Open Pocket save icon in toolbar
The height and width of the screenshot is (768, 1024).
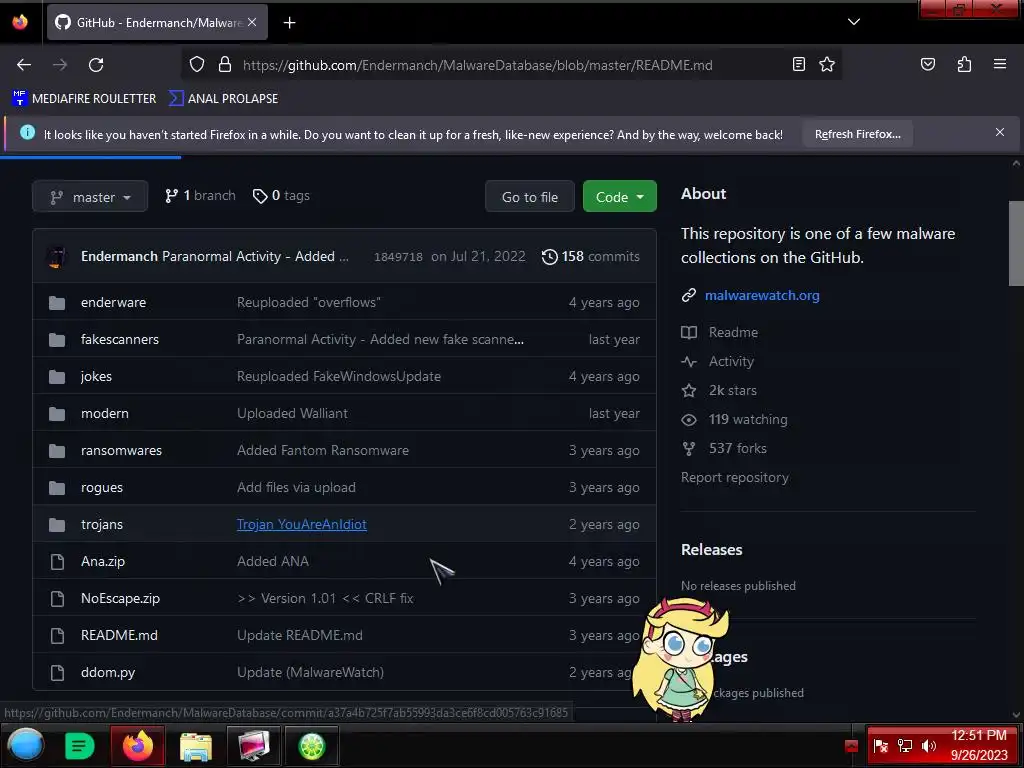pyautogui.click(x=927, y=64)
